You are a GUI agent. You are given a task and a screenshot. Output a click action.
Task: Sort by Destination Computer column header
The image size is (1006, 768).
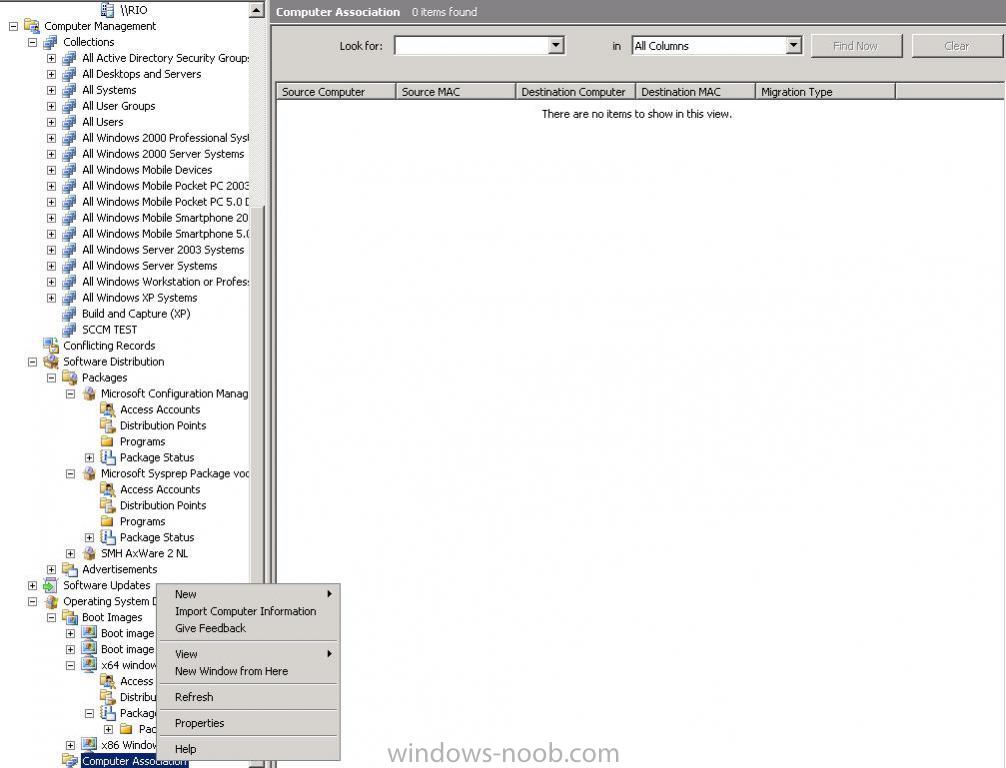pyautogui.click(x=575, y=92)
